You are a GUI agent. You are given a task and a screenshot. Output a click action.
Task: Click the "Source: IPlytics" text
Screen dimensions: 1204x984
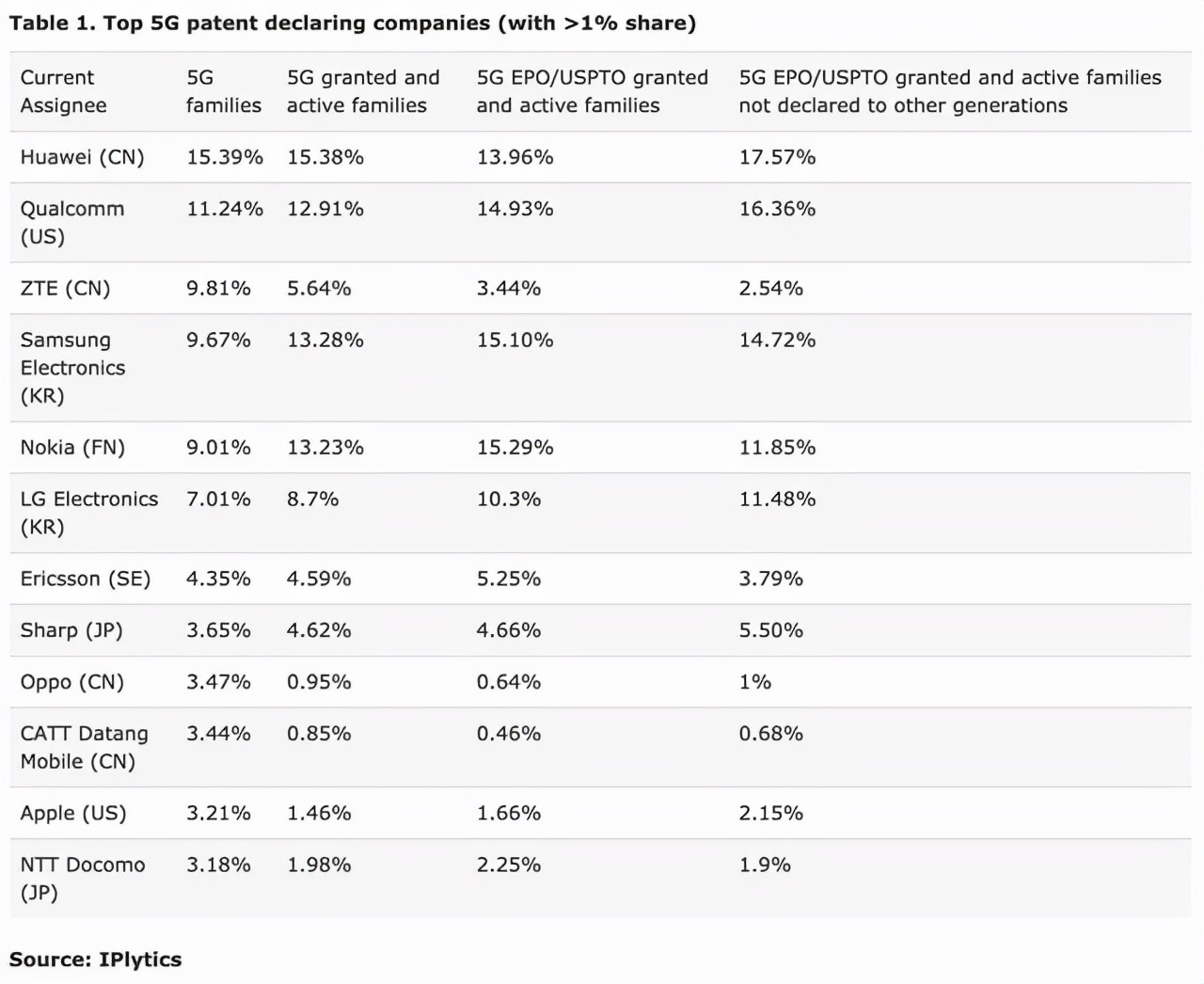point(95,959)
